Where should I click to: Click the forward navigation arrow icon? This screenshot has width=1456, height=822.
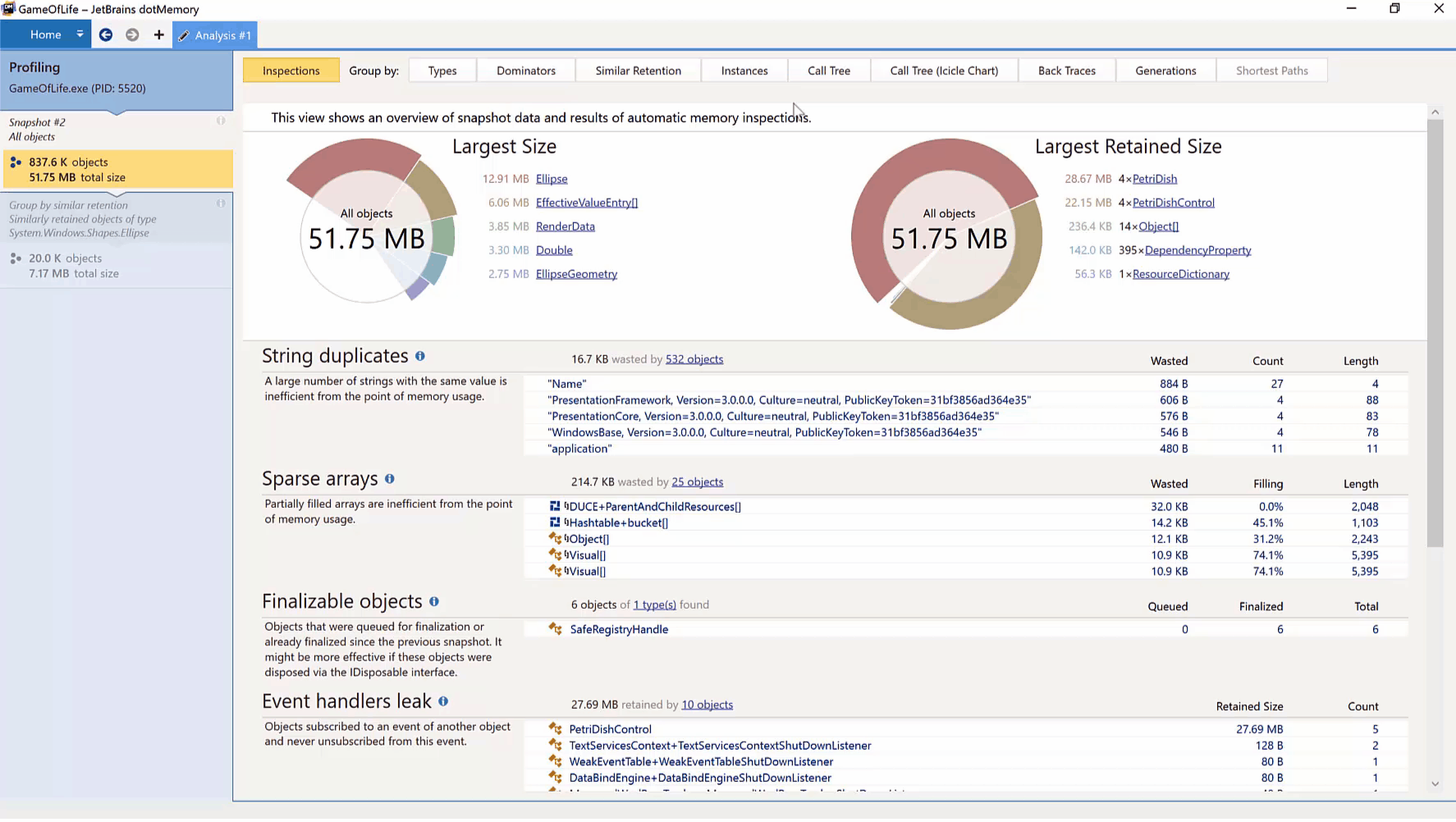132,34
